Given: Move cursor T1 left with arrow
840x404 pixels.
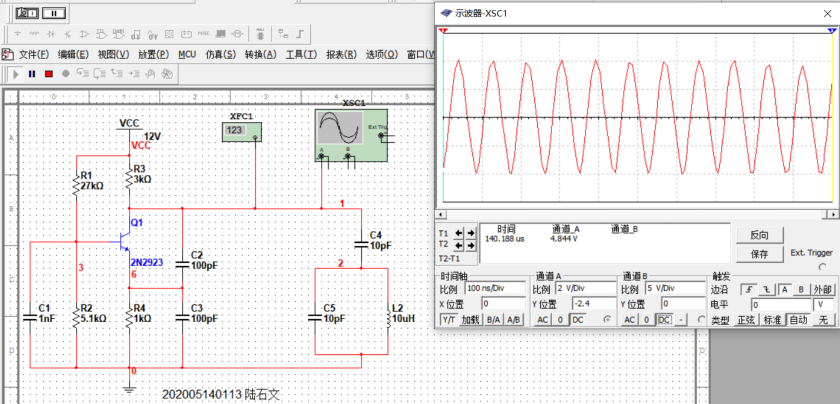Looking at the screenshot, I should tap(459, 233).
